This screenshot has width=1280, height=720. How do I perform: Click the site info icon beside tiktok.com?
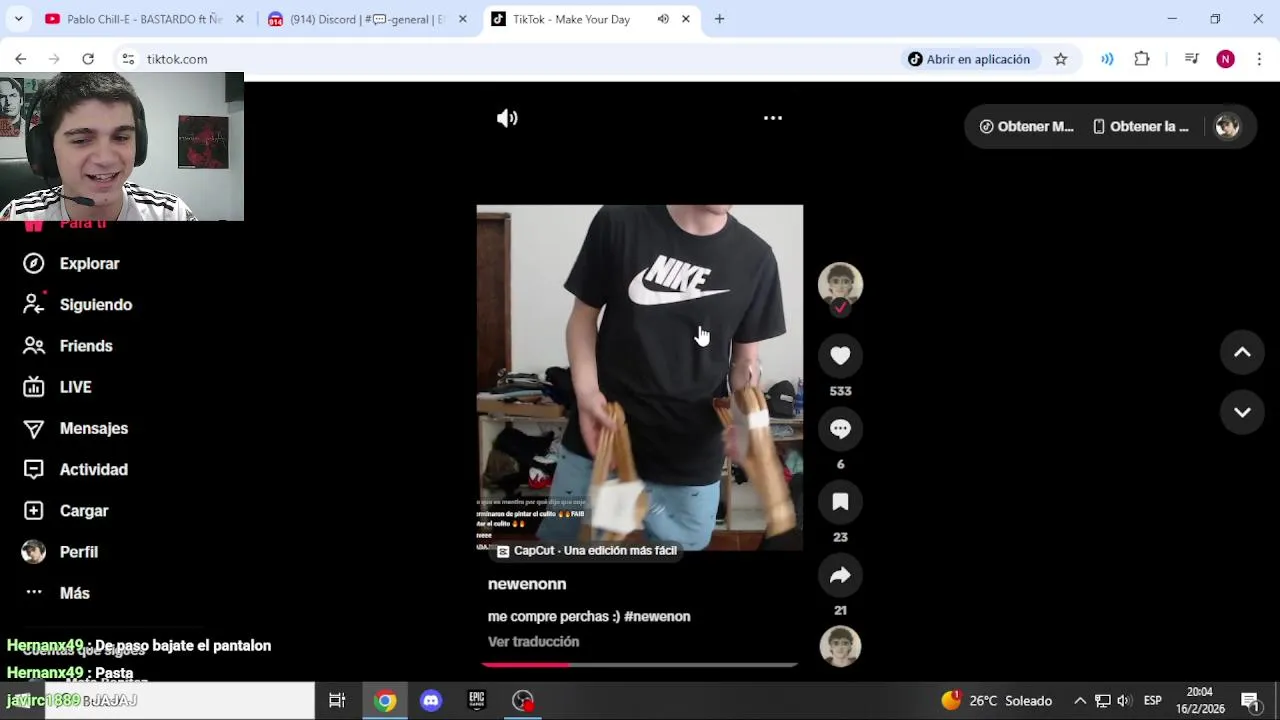[x=128, y=59]
